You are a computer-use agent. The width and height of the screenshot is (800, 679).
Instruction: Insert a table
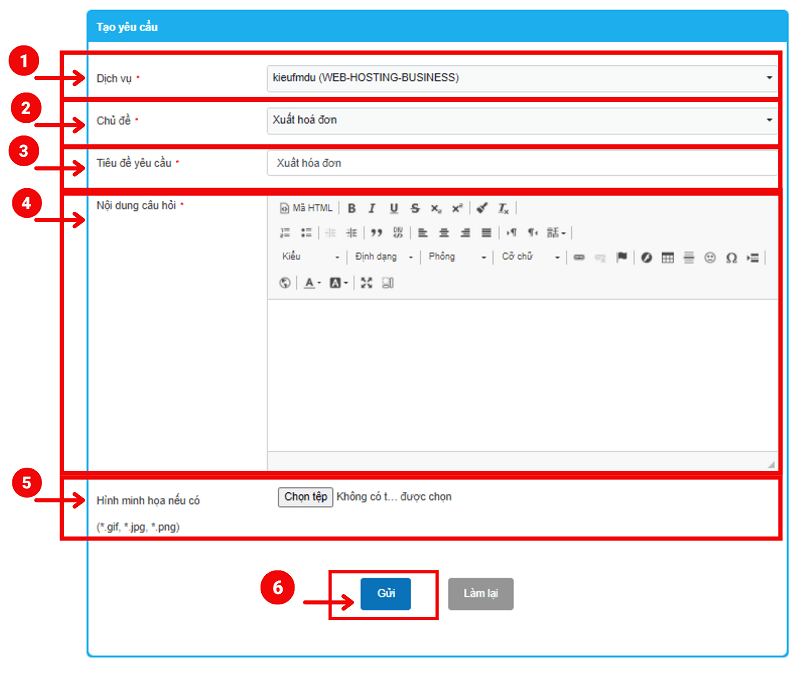(x=668, y=257)
